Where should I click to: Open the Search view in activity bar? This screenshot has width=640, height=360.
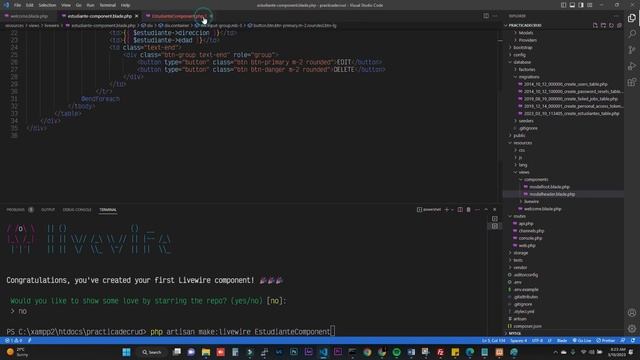coord(632,34)
